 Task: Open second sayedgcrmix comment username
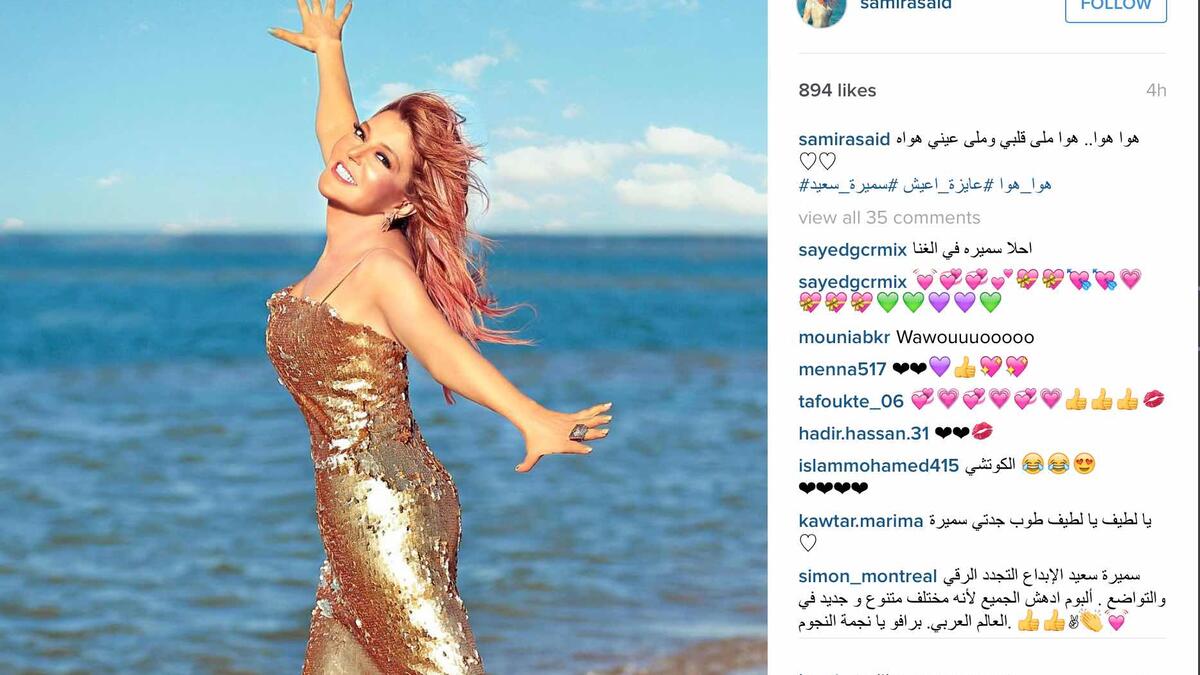(852, 281)
